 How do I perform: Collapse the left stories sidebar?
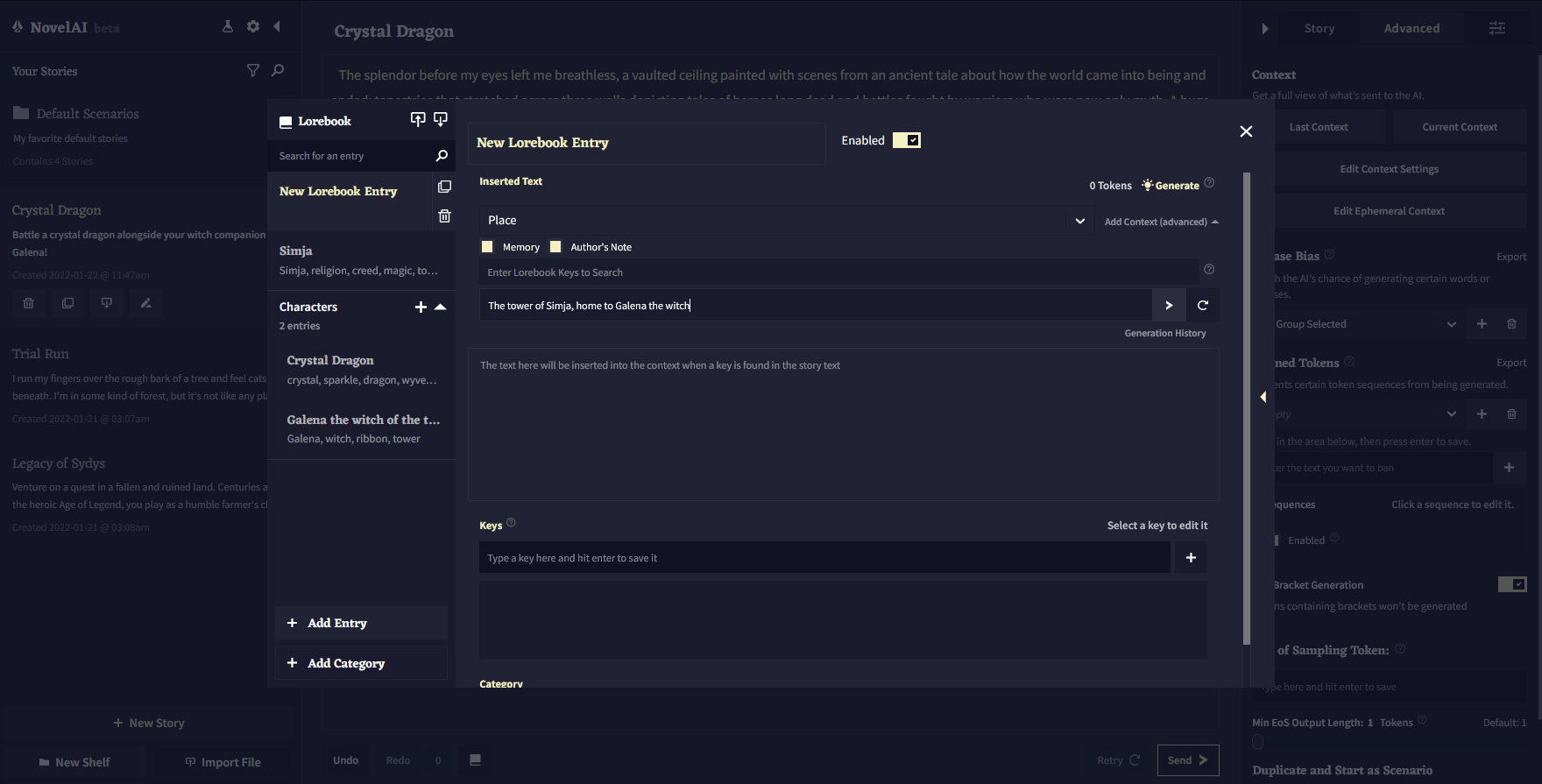(x=277, y=26)
